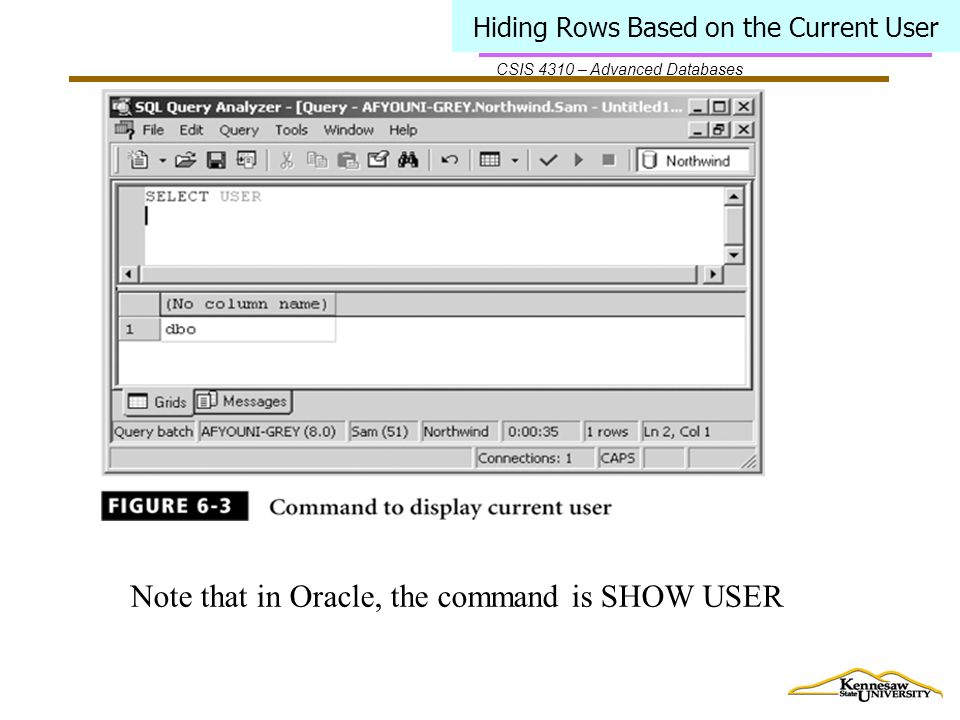The image size is (960, 720).
Task: Click the Save floppy disk icon
Action: [x=216, y=160]
